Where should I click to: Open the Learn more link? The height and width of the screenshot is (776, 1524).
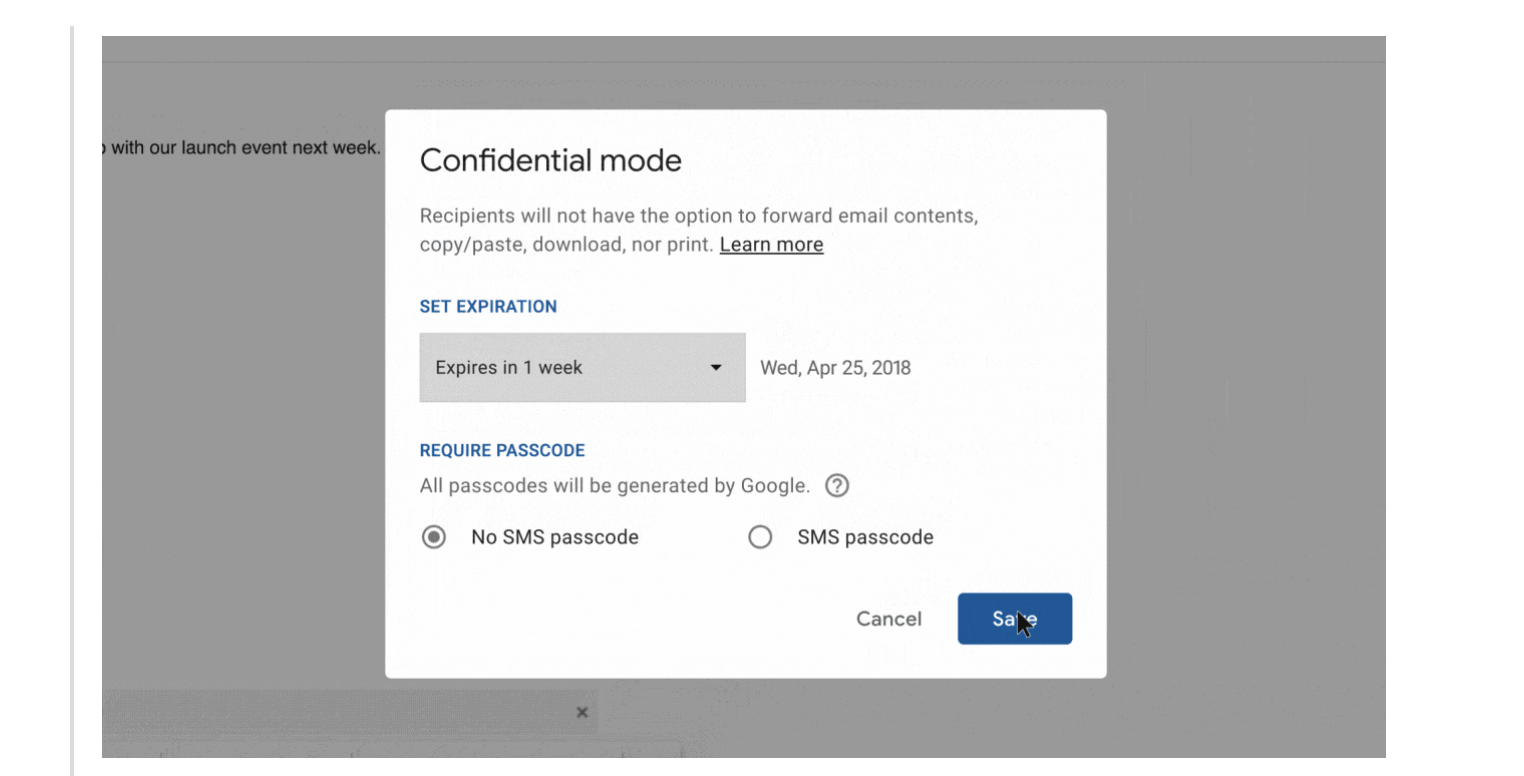(x=771, y=244)
